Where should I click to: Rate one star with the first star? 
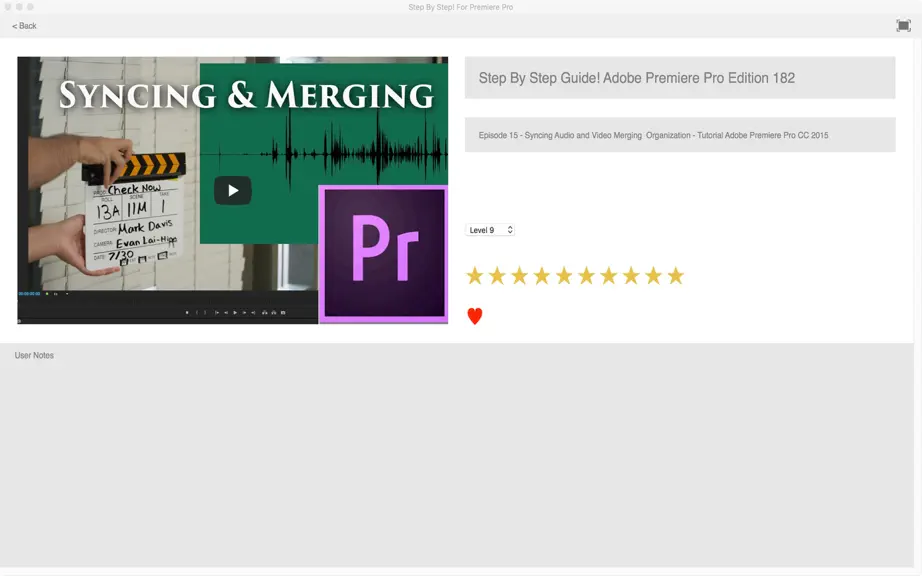475,275
